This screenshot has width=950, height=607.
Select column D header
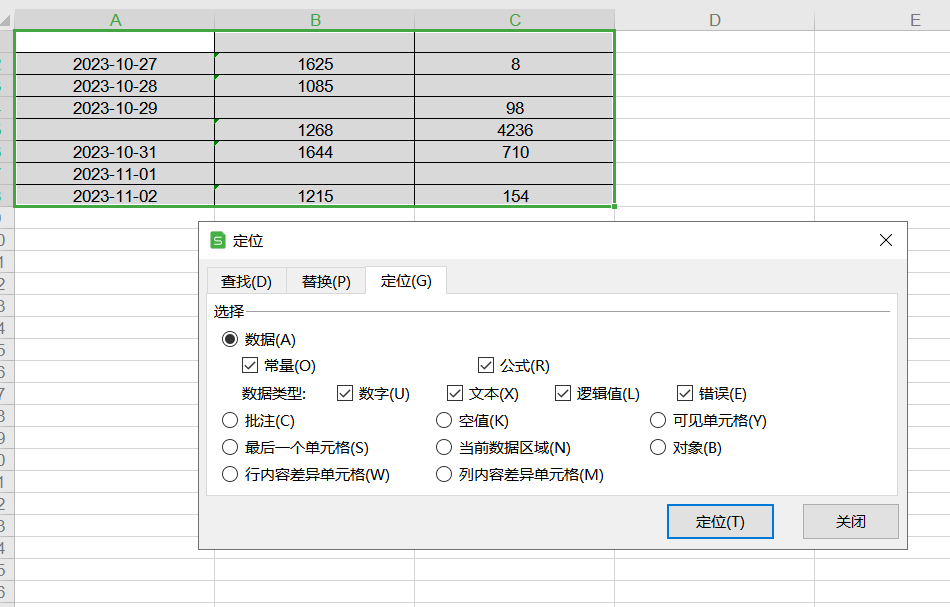click(x=714, y=20)
